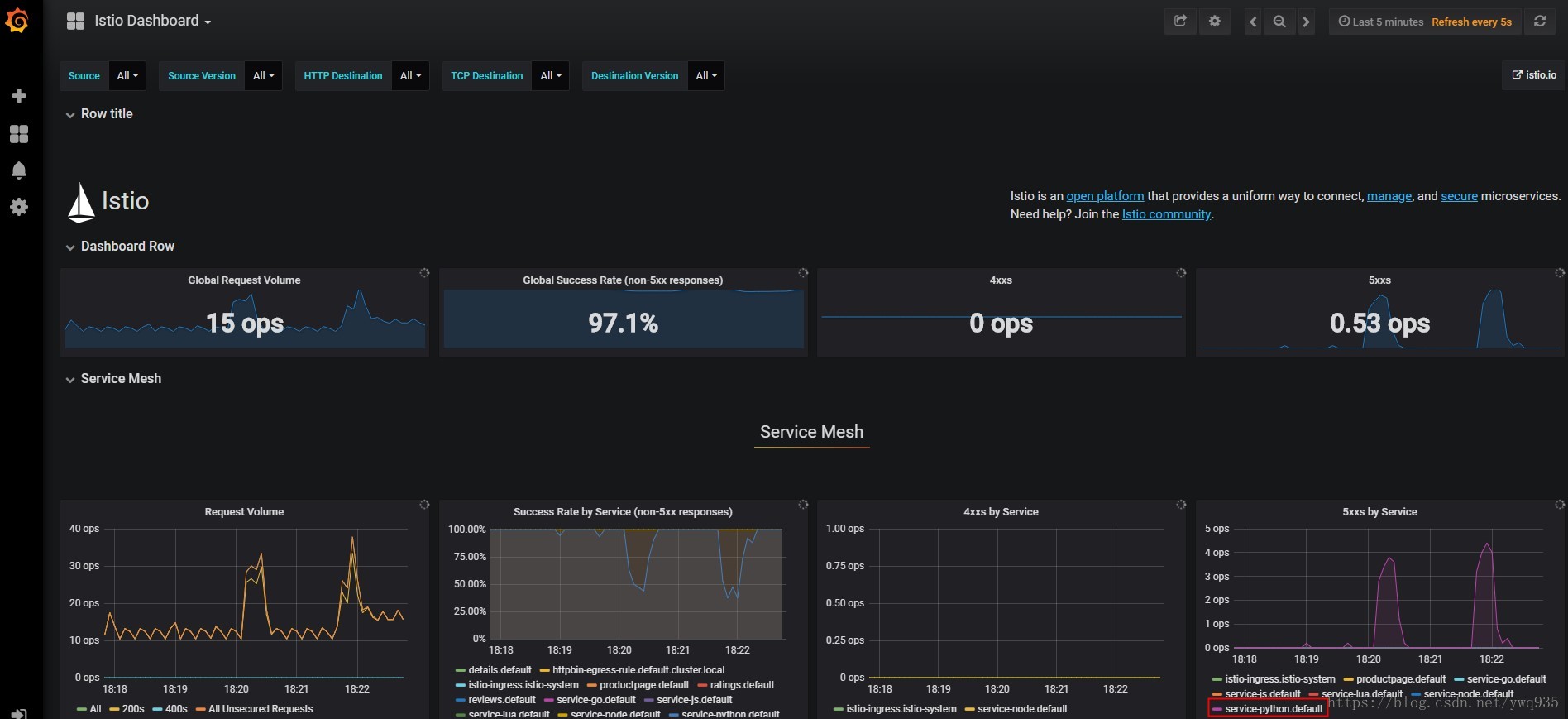Image resolution: width=1568 pixels, height=719 pixels.
Task: Open the Source Version All dropdown
Action: tap(263, 75)
